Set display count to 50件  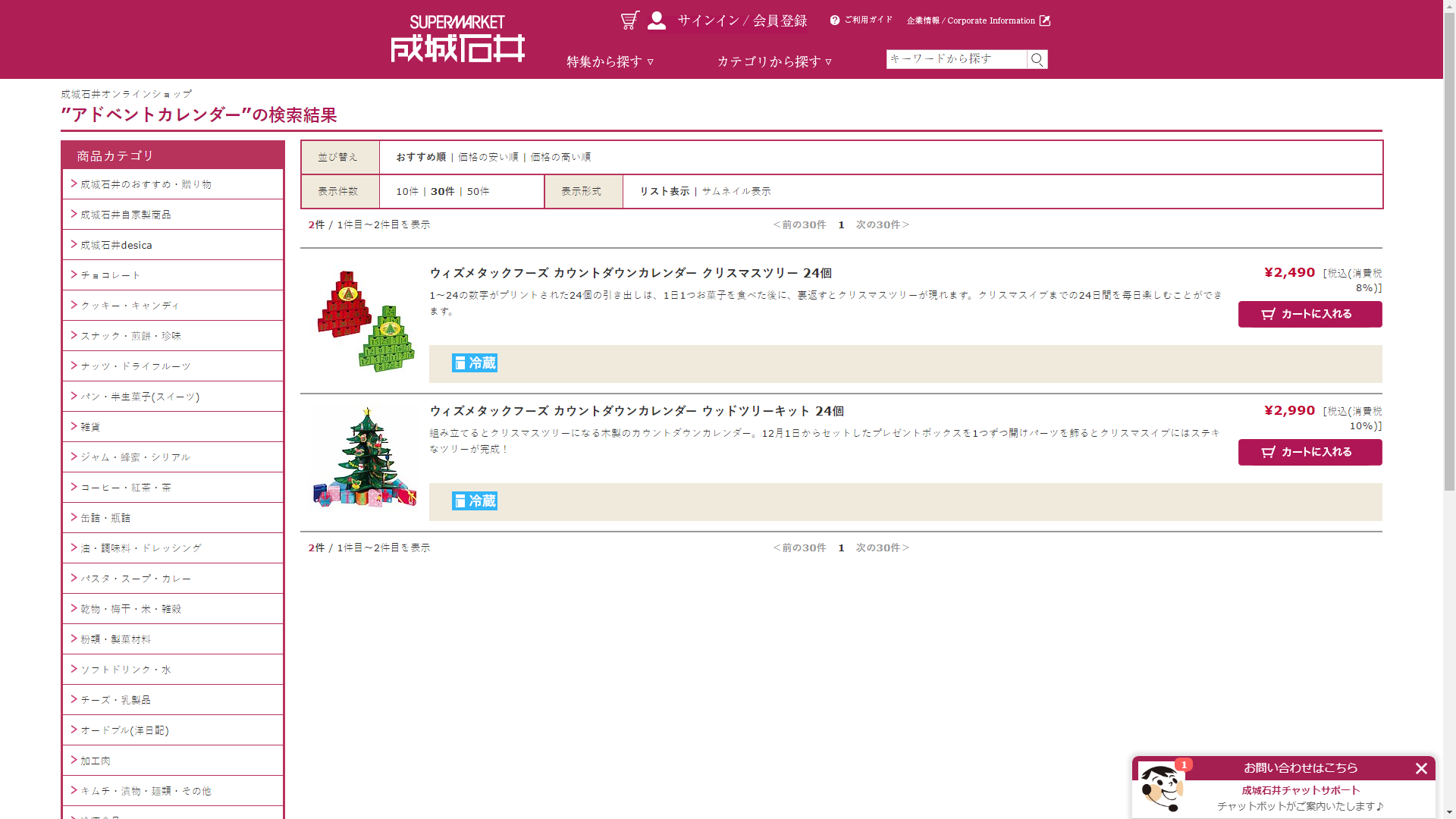coord(478,191)
